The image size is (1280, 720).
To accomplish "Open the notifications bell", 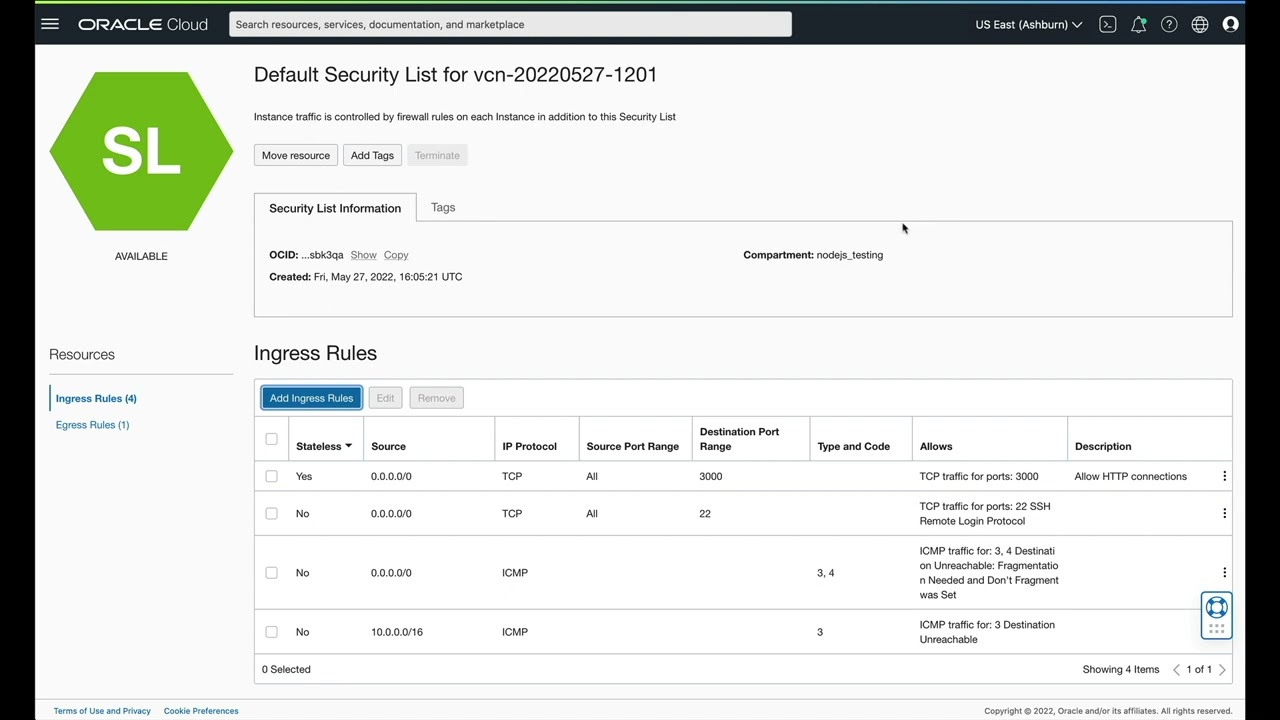I will [1138, 24].
